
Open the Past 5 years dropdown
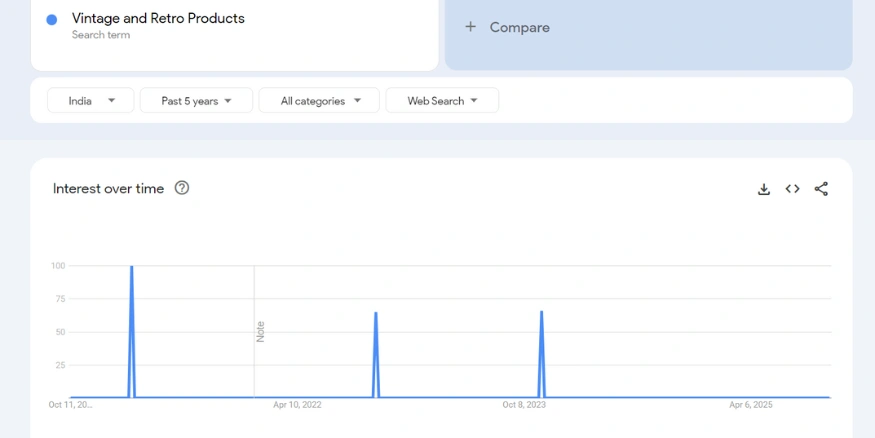(196, 100)
